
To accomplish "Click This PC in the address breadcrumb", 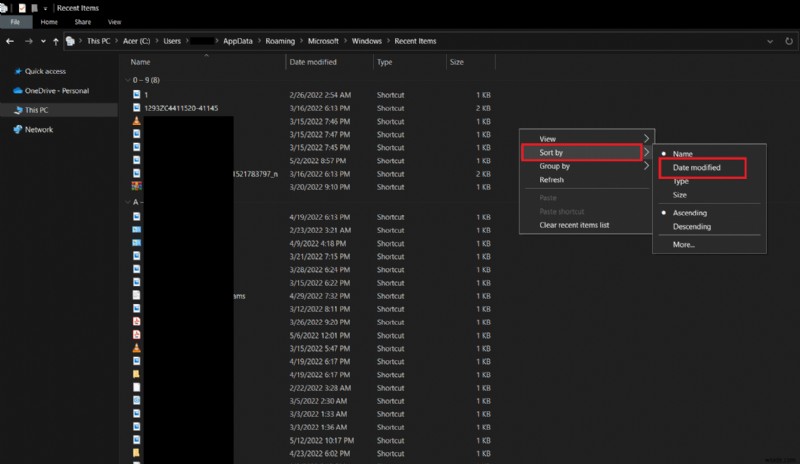I will (98, 41).
